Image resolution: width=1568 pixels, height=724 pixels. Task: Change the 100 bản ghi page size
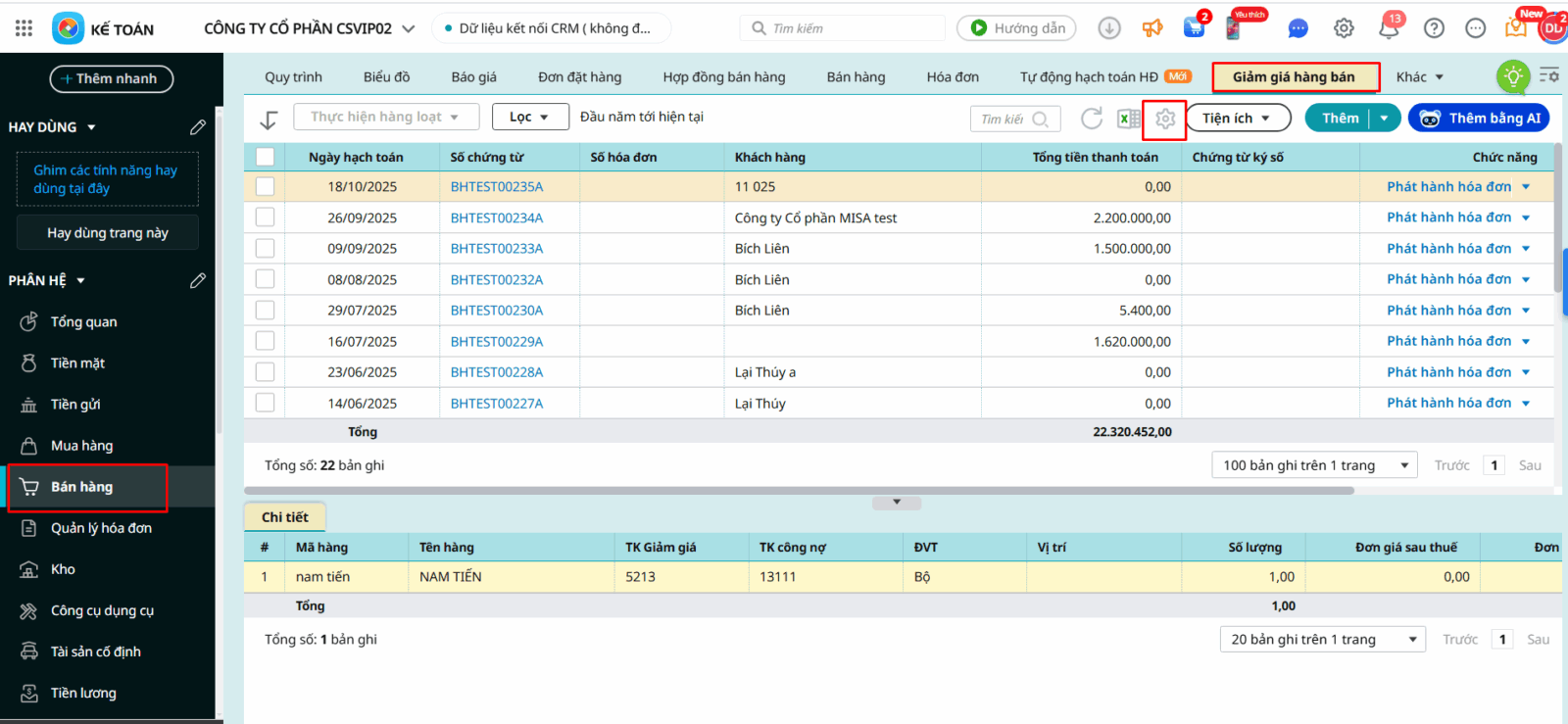1314,465
